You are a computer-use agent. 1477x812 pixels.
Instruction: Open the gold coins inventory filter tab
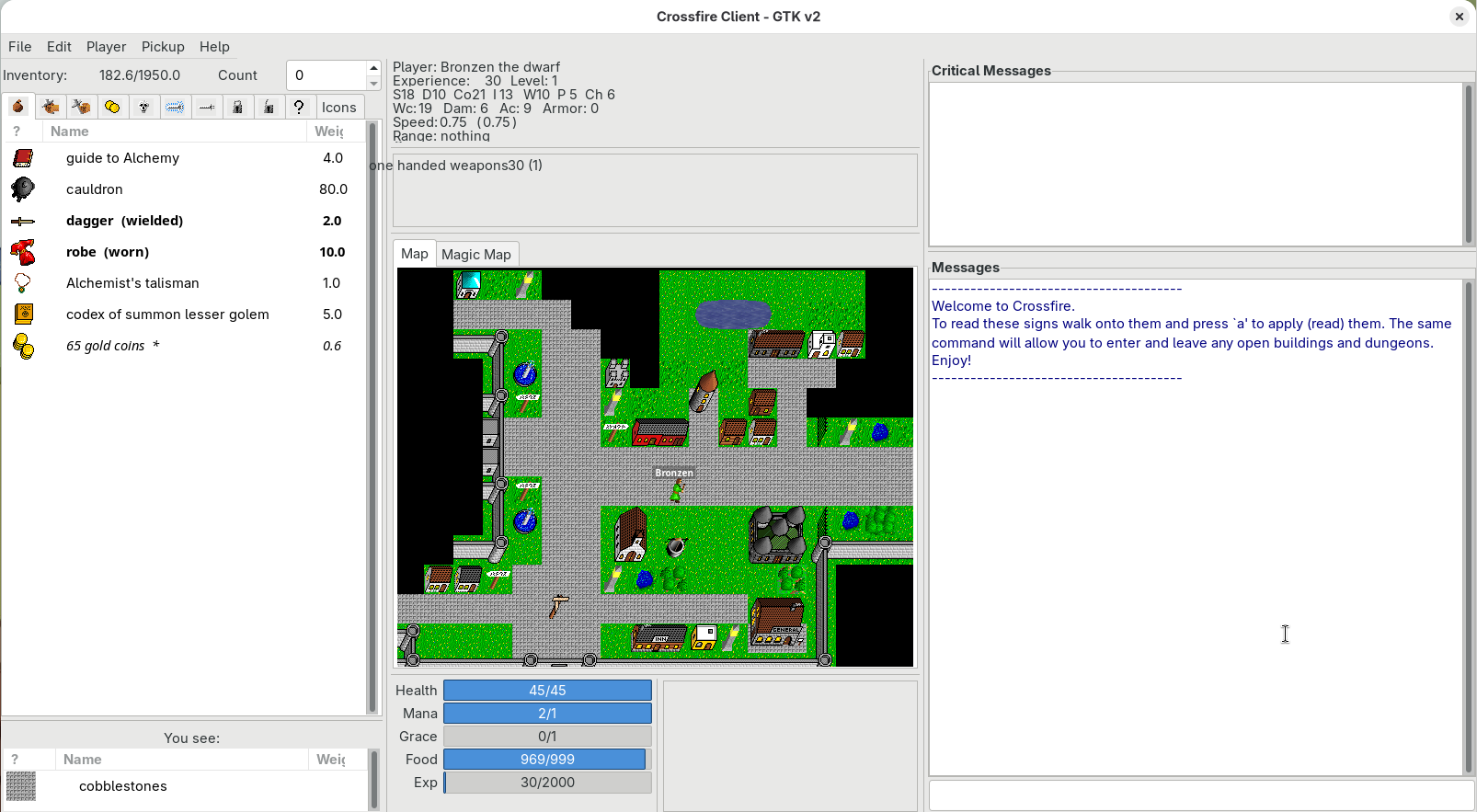click(112, 107)
